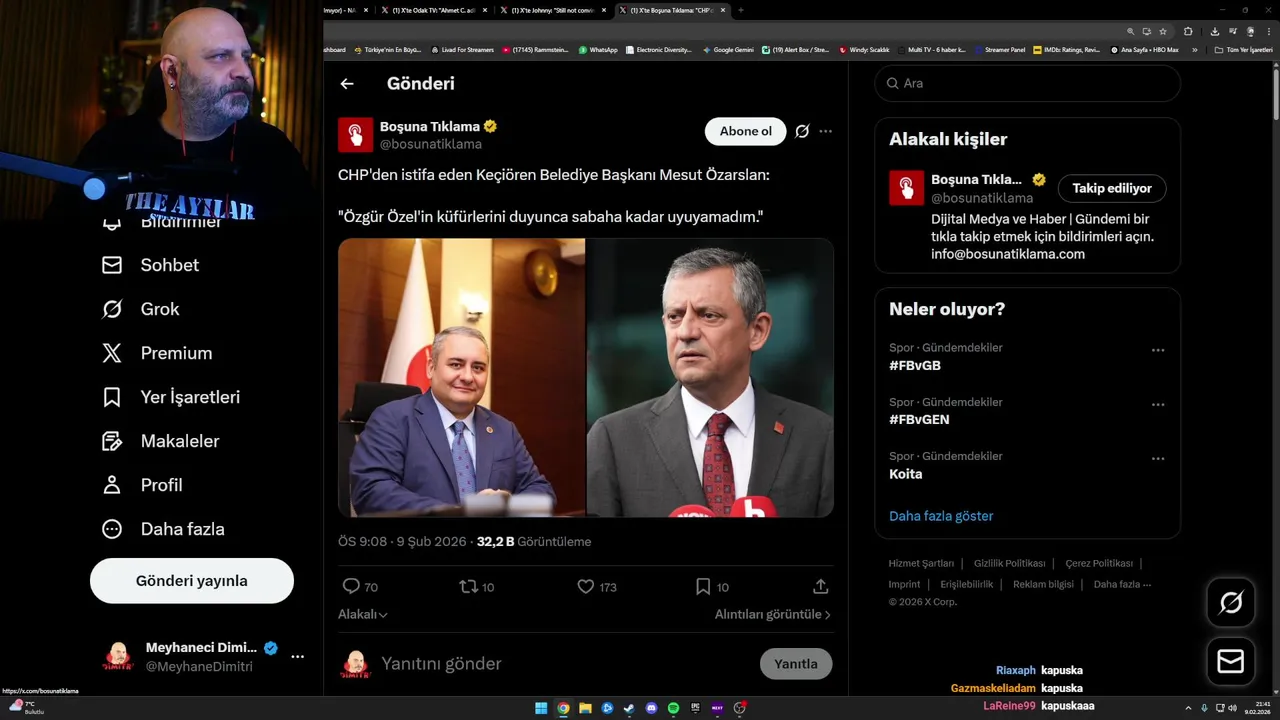1280x720 pixels.
Task: Open Gizlilik Politikası footer link
Action: 1009,563
